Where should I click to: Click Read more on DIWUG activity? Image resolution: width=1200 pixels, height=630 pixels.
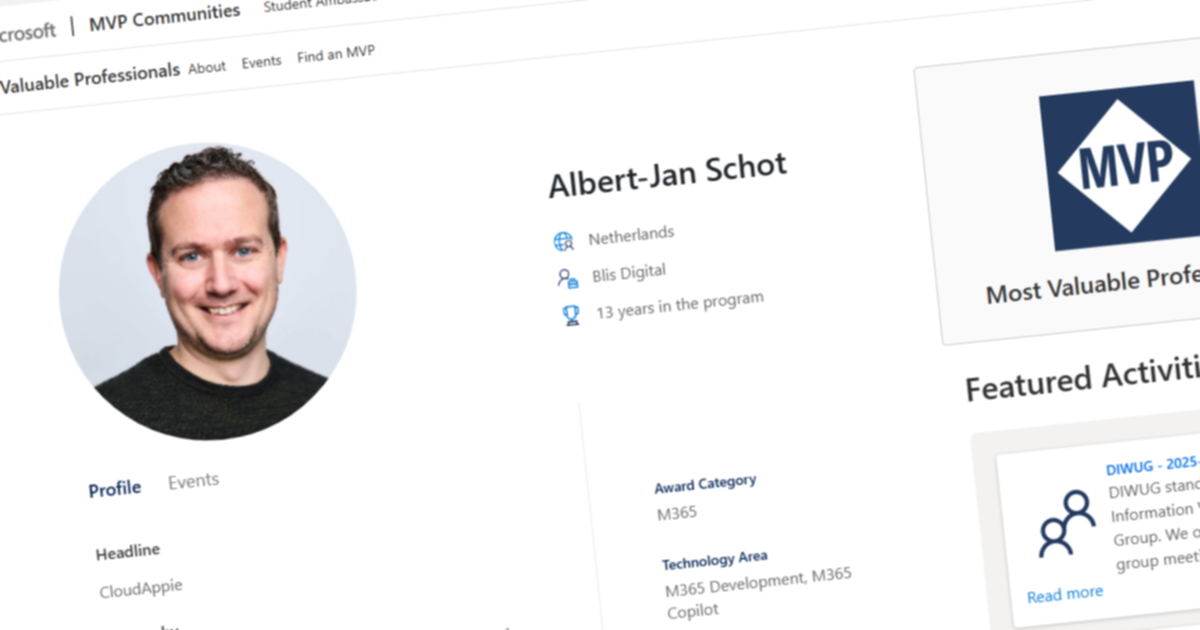(x=1065, y=594)
